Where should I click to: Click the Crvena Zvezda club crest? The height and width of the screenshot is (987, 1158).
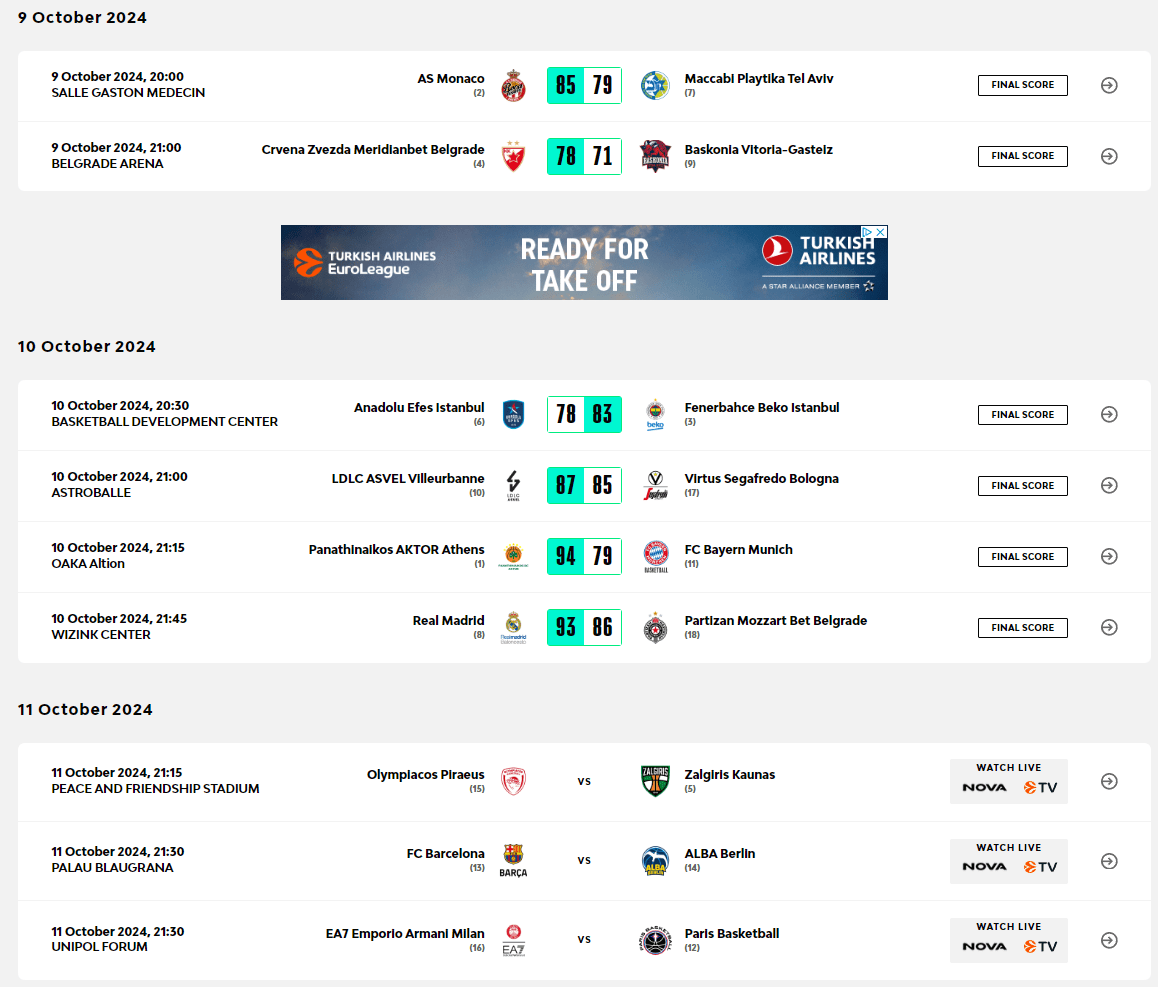pos(512,156)
